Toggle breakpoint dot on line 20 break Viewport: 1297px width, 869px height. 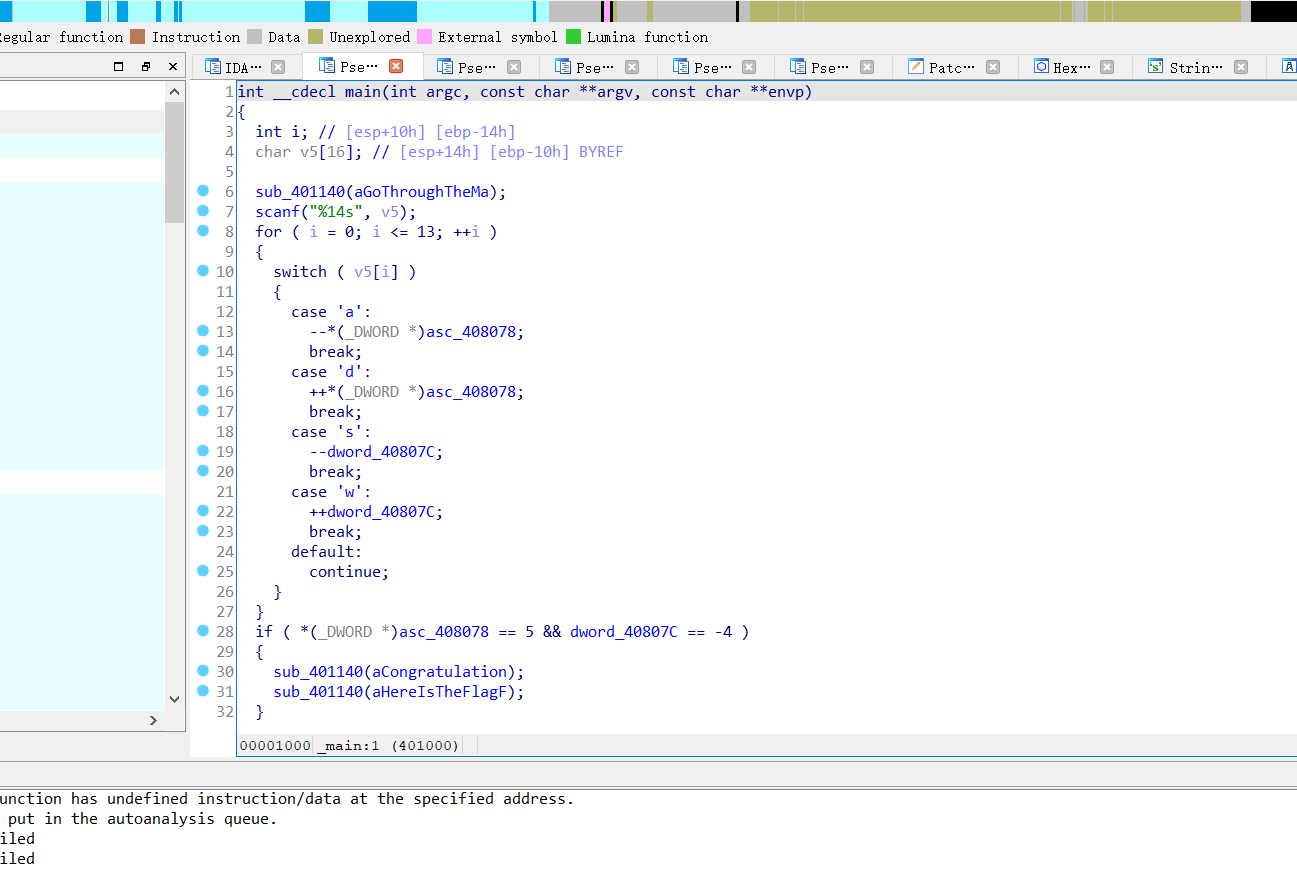pos(203,471)
